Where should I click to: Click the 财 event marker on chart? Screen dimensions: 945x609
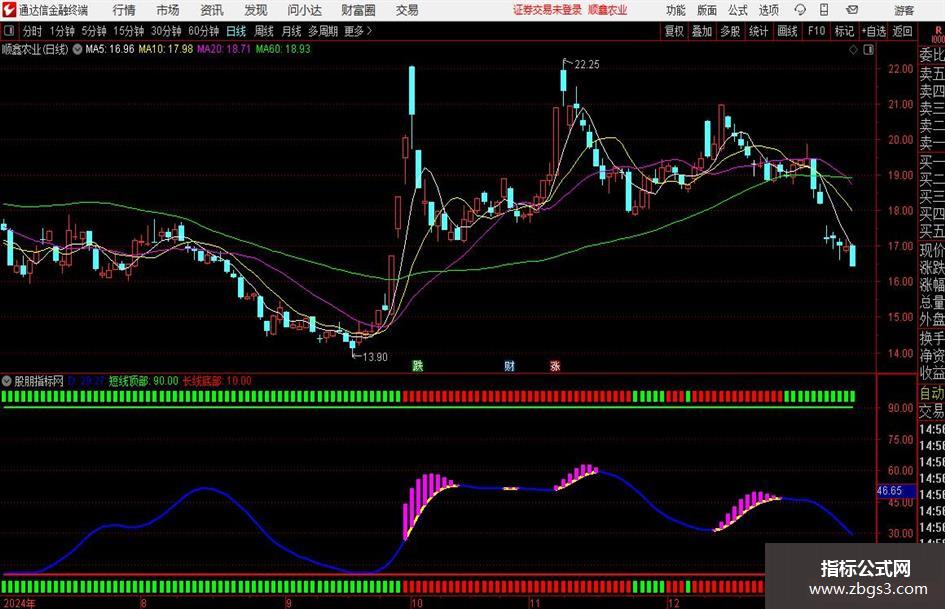(510, 365)
